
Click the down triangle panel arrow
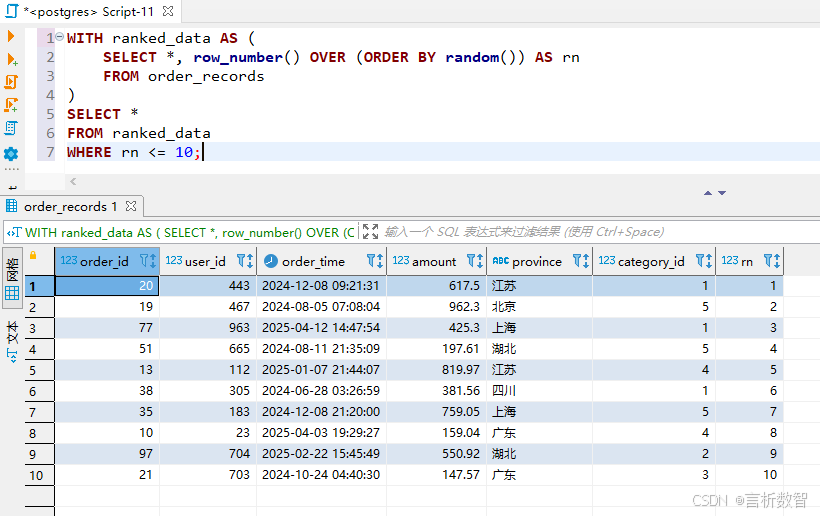pyautogui.click(x=722, y=193)
